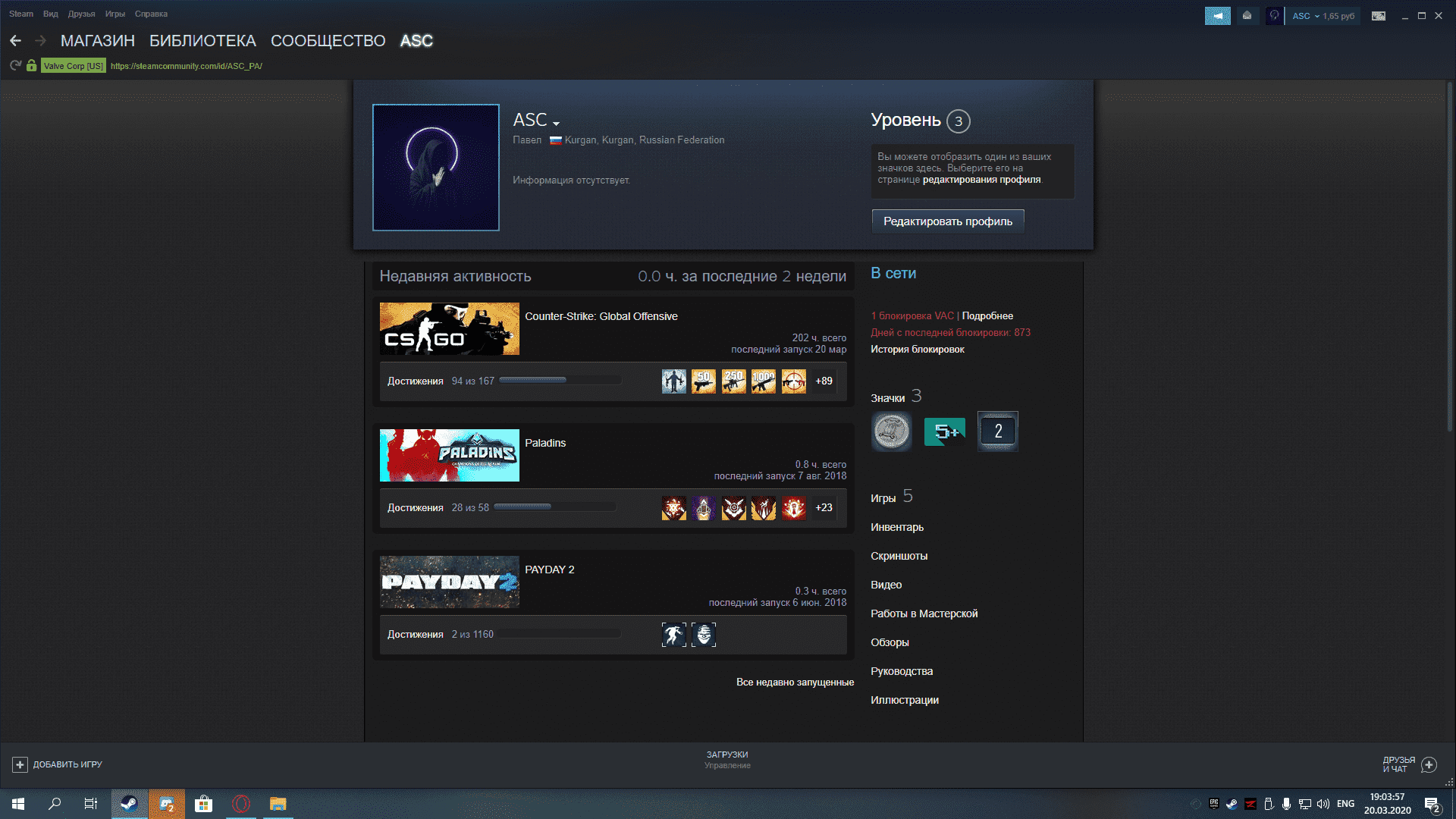Open Работы в Мастерской link
1456x819 pixels.
(924, 613)
